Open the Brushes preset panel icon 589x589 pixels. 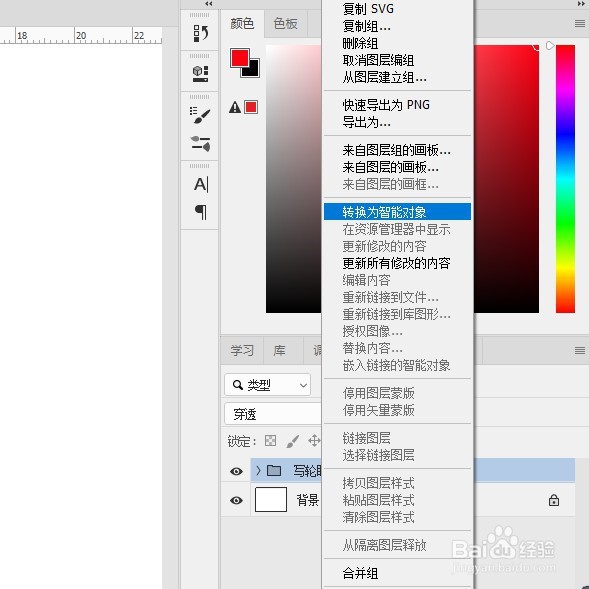pos(201,143)
